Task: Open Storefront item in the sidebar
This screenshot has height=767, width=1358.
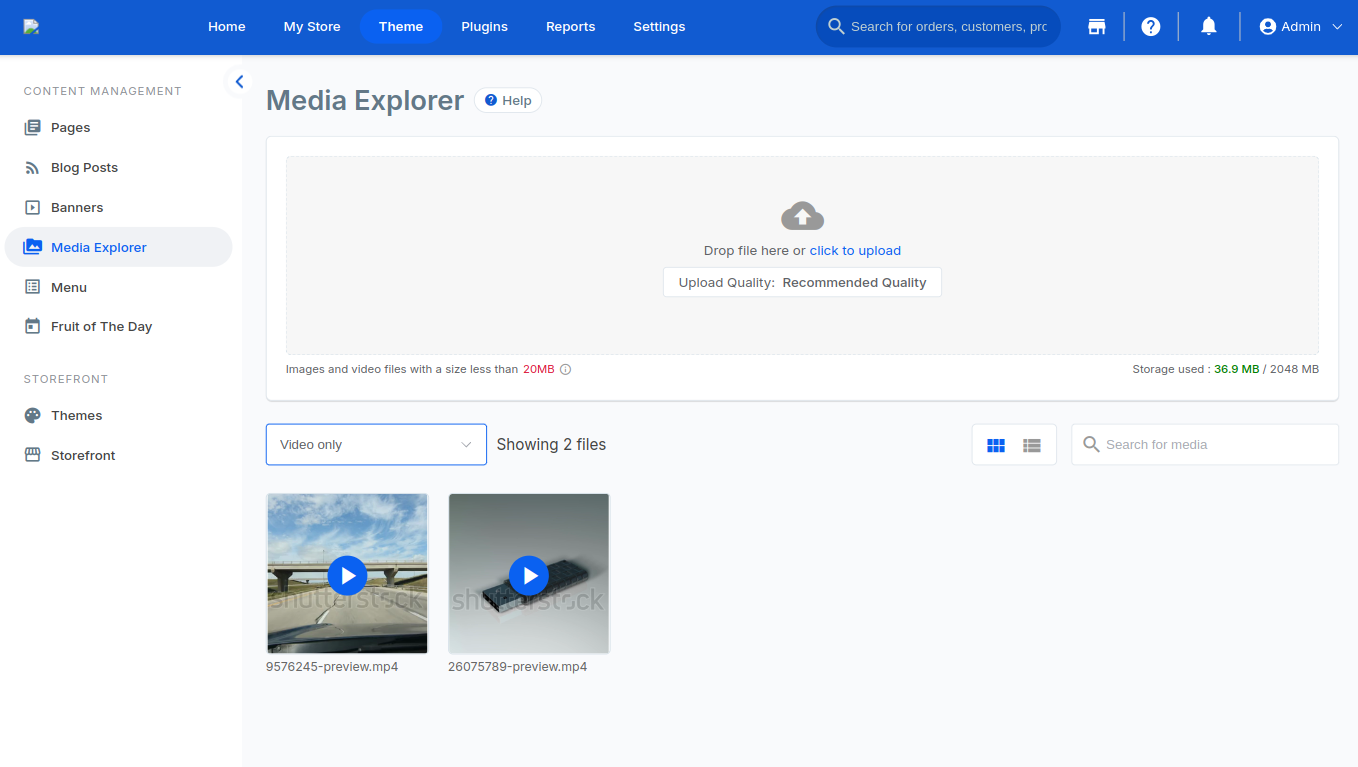Action: tap(118, 456)
